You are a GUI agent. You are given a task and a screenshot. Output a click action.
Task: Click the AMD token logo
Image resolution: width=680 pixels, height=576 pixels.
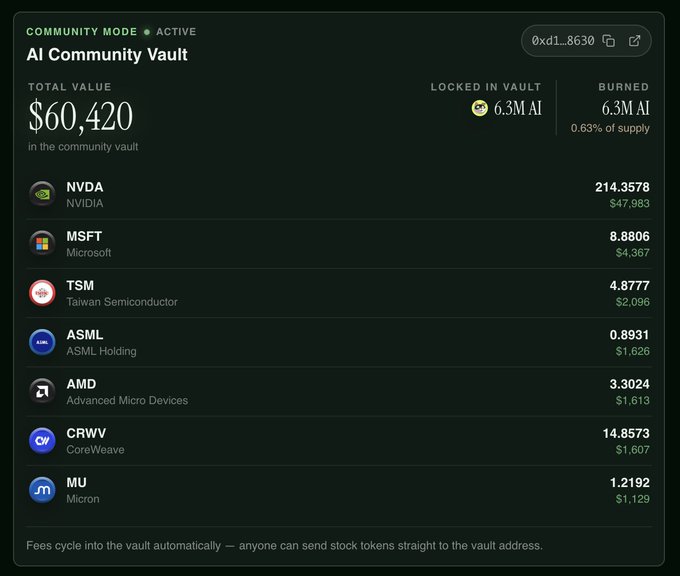pyautogui.click(x=42, y=391)
